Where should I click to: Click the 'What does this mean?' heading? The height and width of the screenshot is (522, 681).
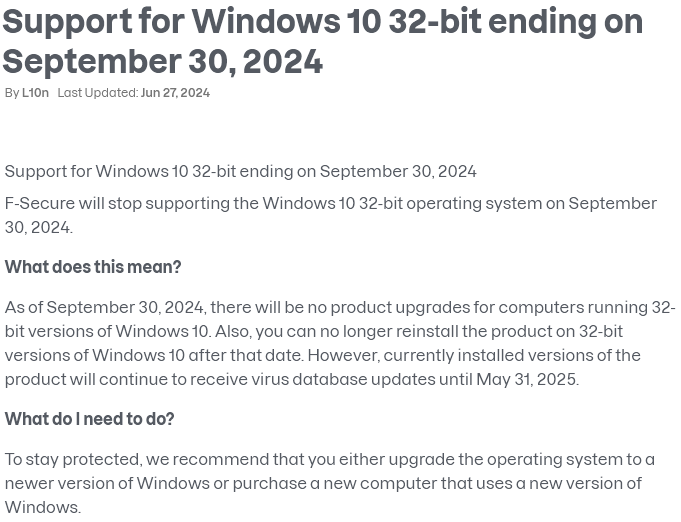(x=93, y=267)
